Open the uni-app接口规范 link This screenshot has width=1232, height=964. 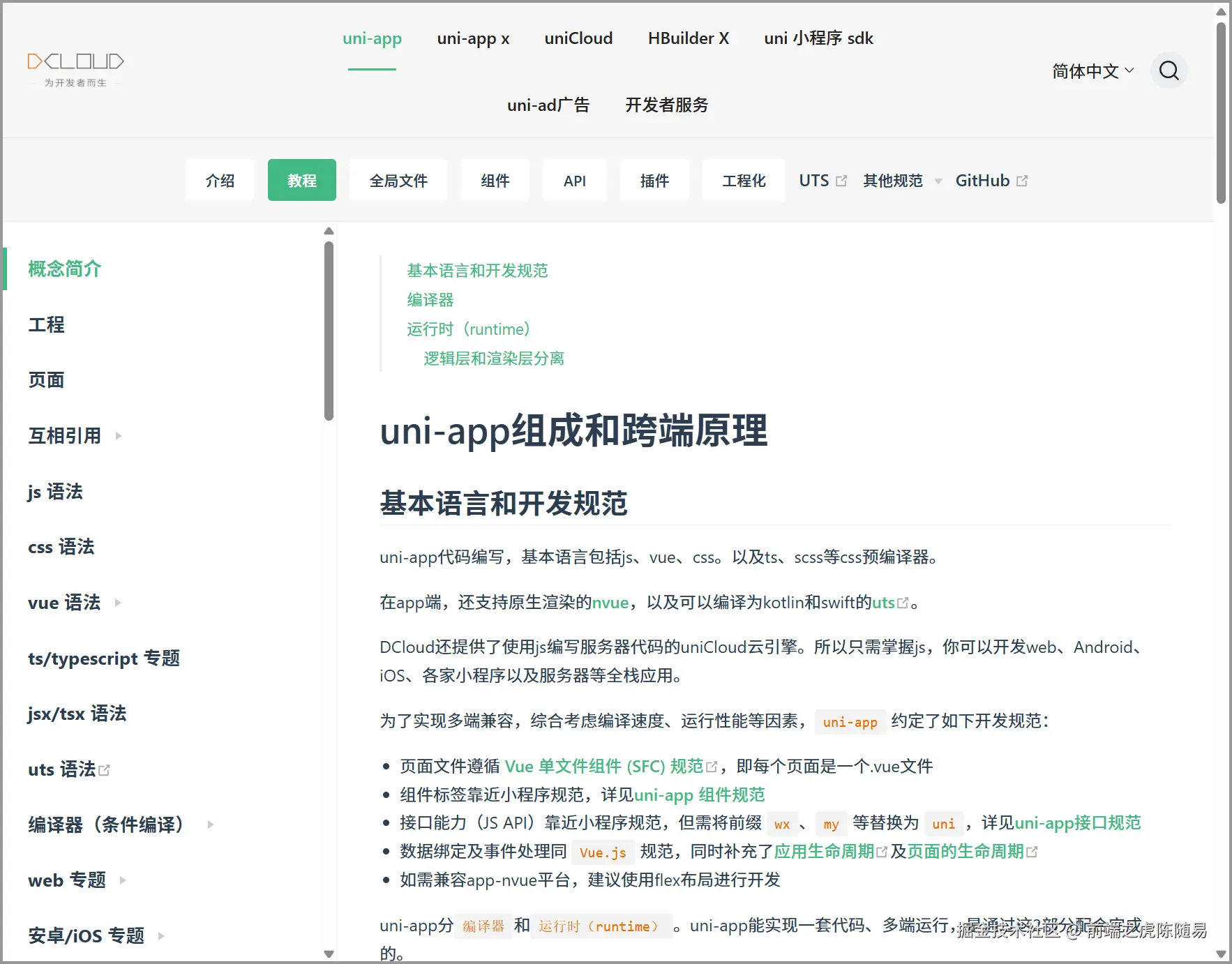pyautogui.click(x=1078, y=823)
